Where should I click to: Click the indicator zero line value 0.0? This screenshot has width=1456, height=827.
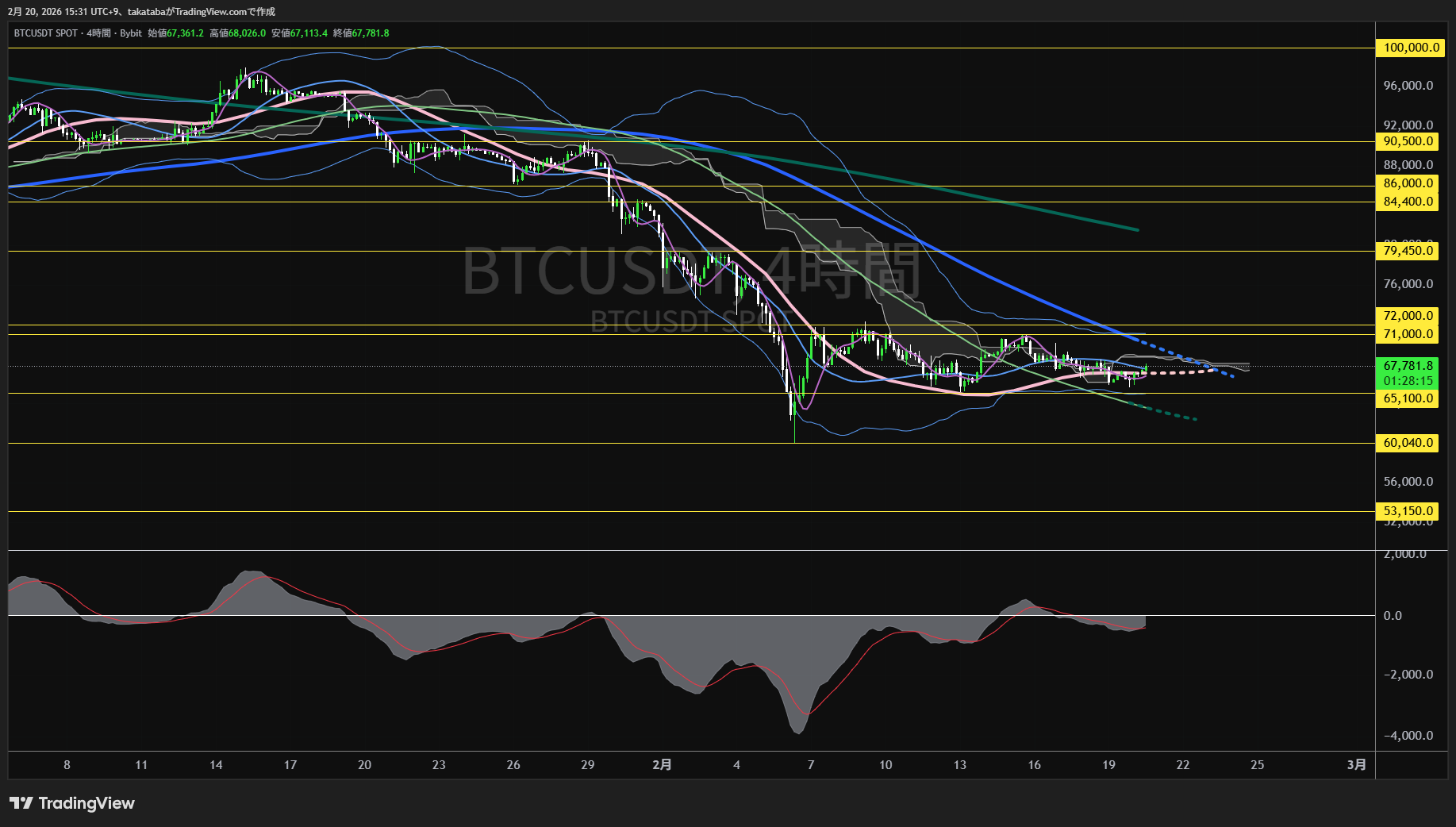[x=1393, y=616]
